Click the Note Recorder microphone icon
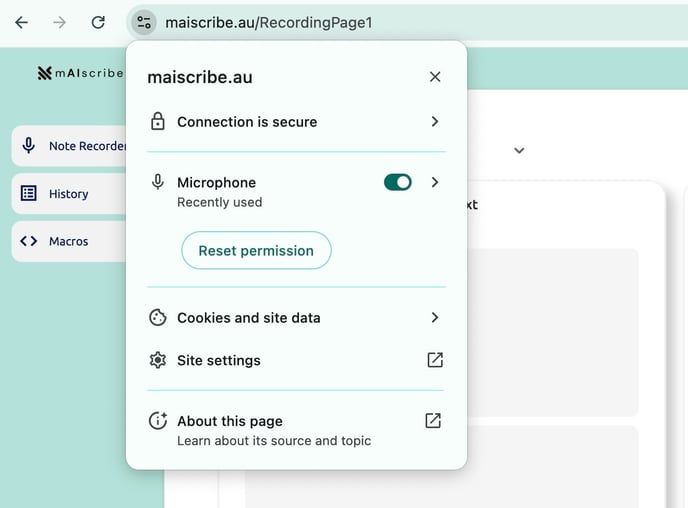Image resolution: width=688 pixels, height=508 pixels. pos(29,145)
